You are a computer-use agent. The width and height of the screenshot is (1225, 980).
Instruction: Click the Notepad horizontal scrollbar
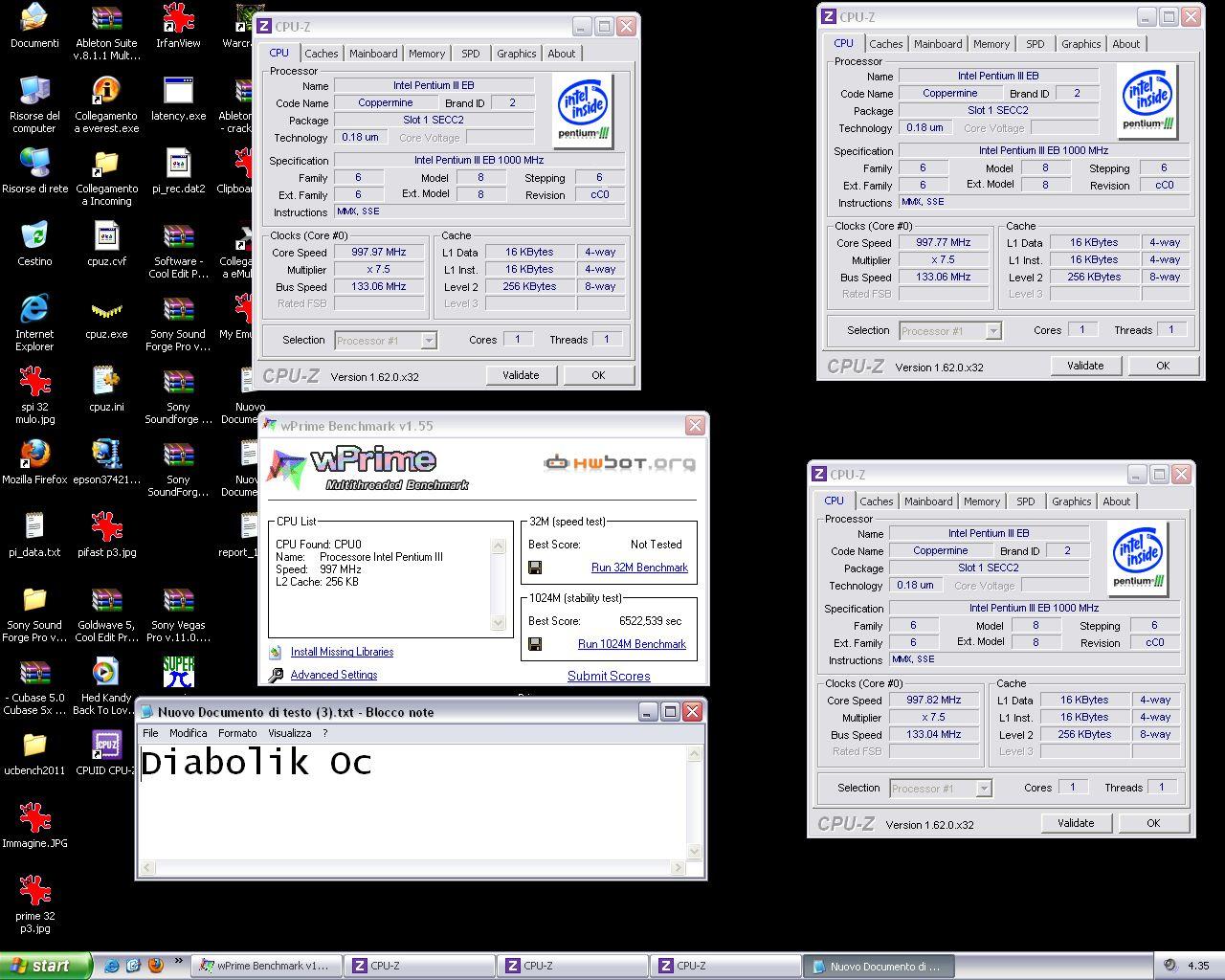click(413, 867)
